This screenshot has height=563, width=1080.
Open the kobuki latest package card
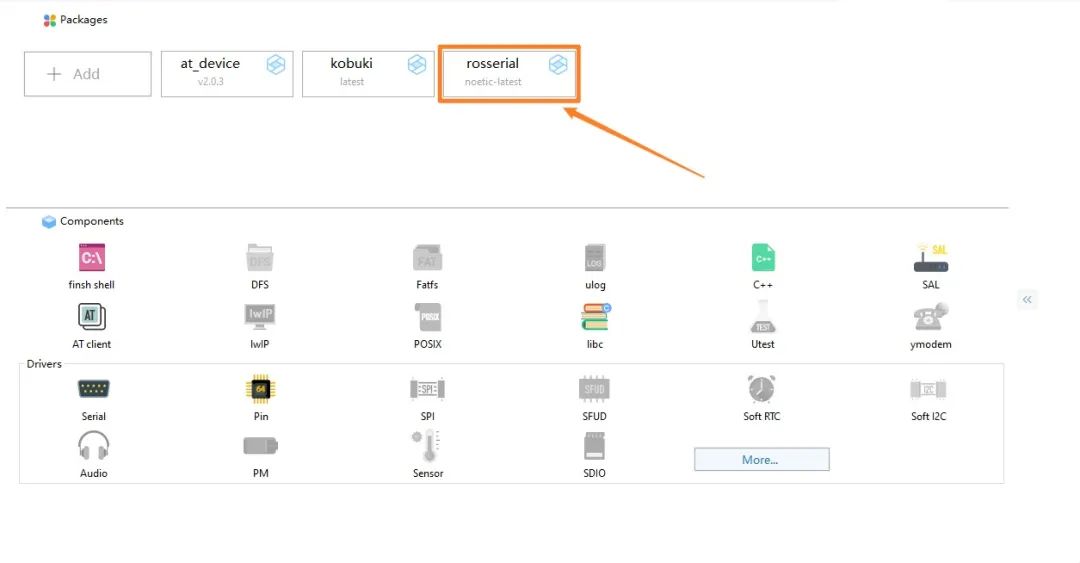point(368,74)
